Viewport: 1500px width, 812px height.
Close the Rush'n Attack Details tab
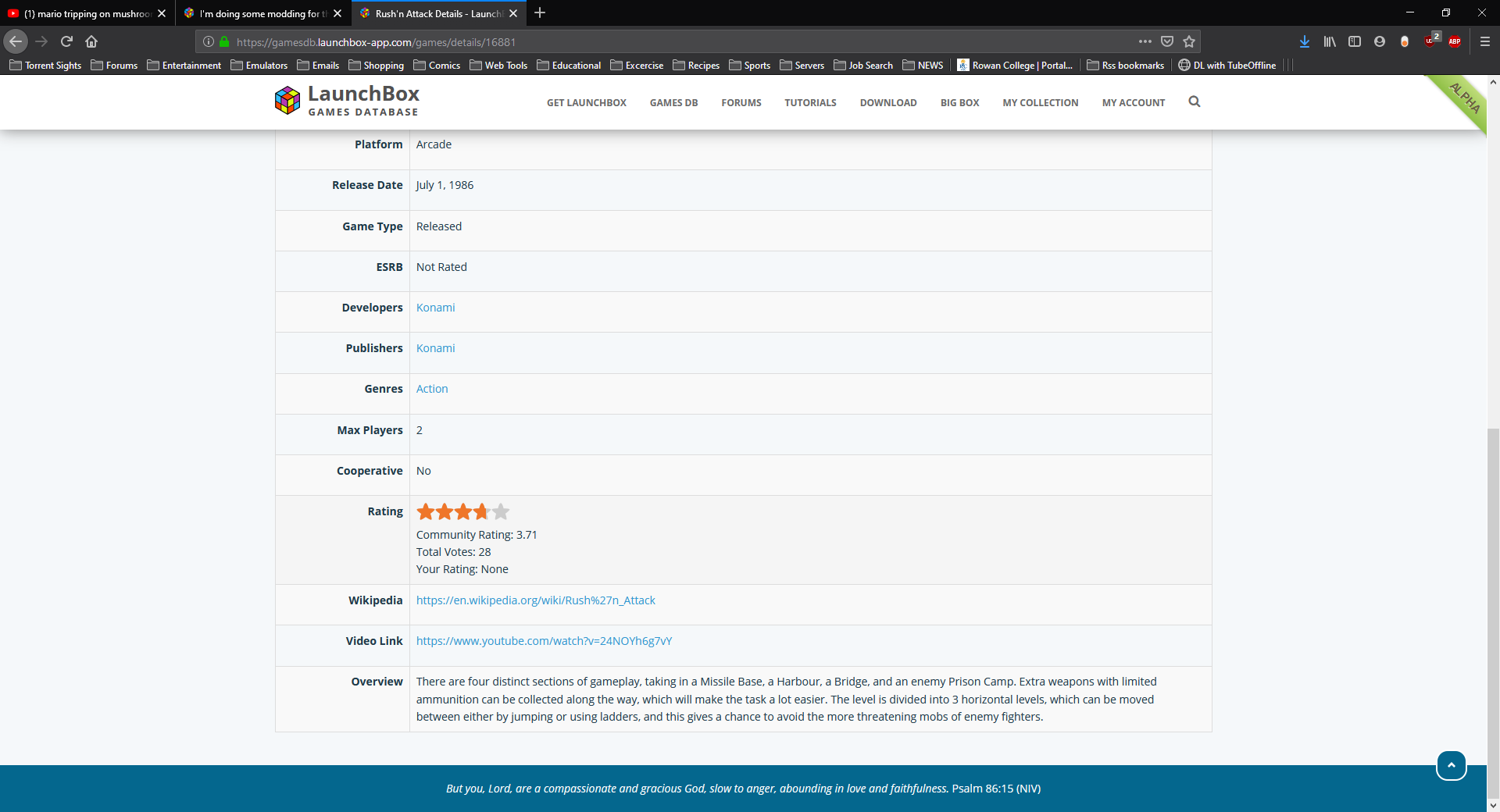tap(513, 13)
